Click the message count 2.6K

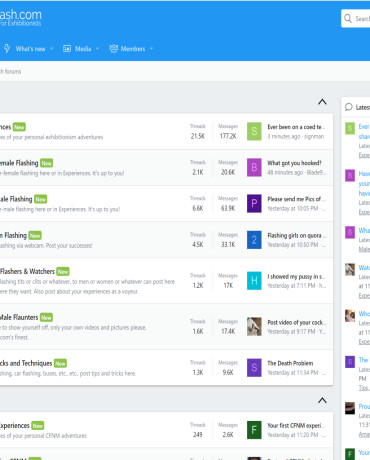pos(228,435)
